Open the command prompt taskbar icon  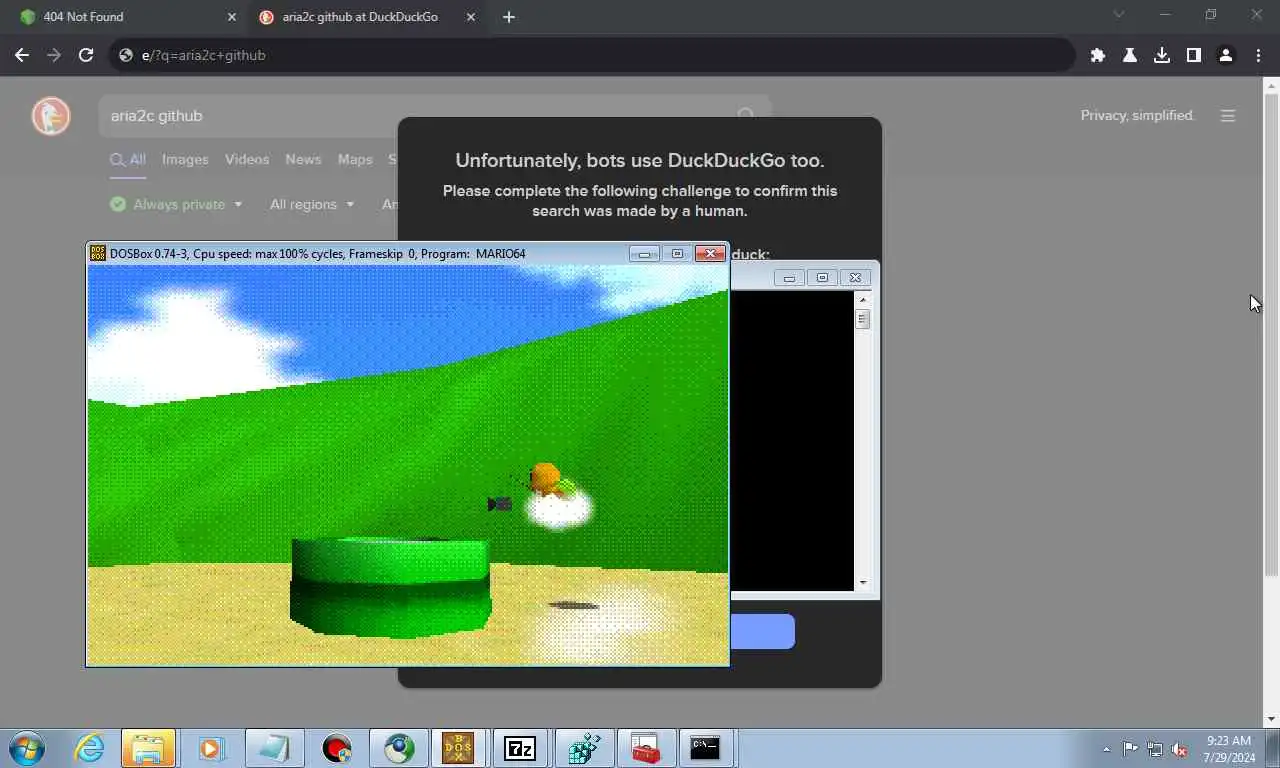705,748
